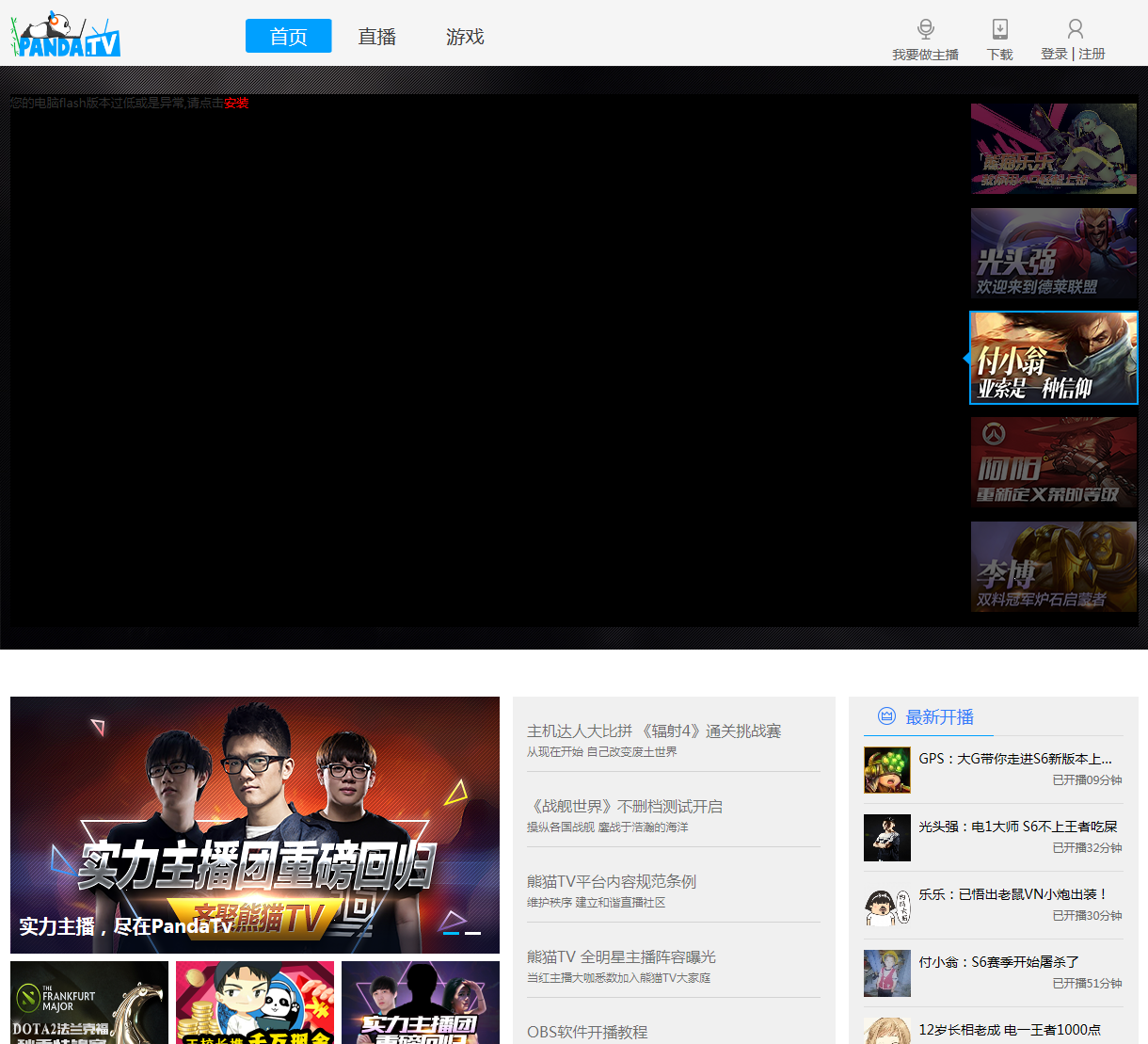Open 付小翁：S6赛季开始屠杀了 stream
This screenshot has height=1044, width=1148.
coord(998,962)
